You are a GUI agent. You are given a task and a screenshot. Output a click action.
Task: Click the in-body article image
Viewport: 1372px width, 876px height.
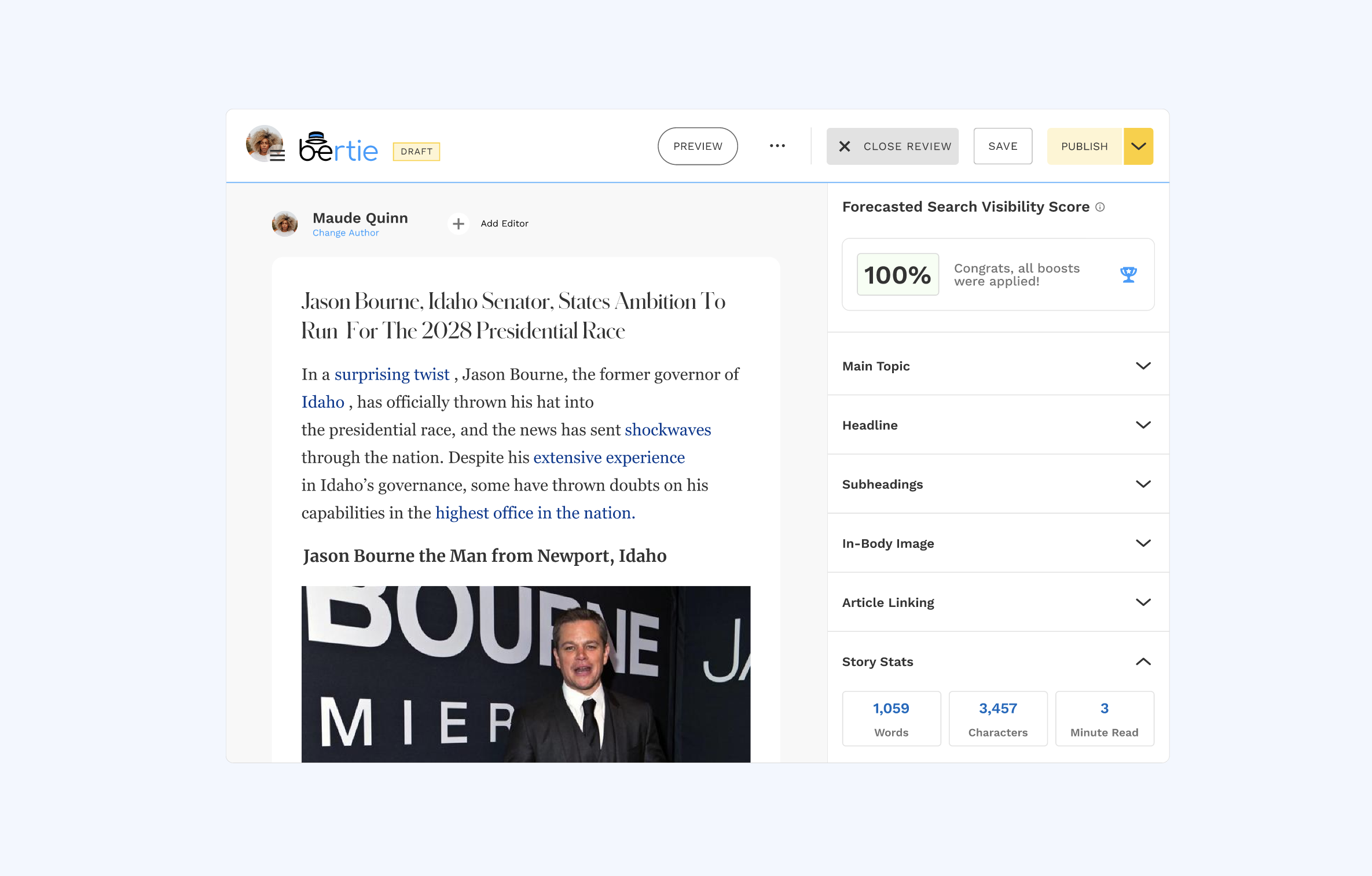(526, 673)
